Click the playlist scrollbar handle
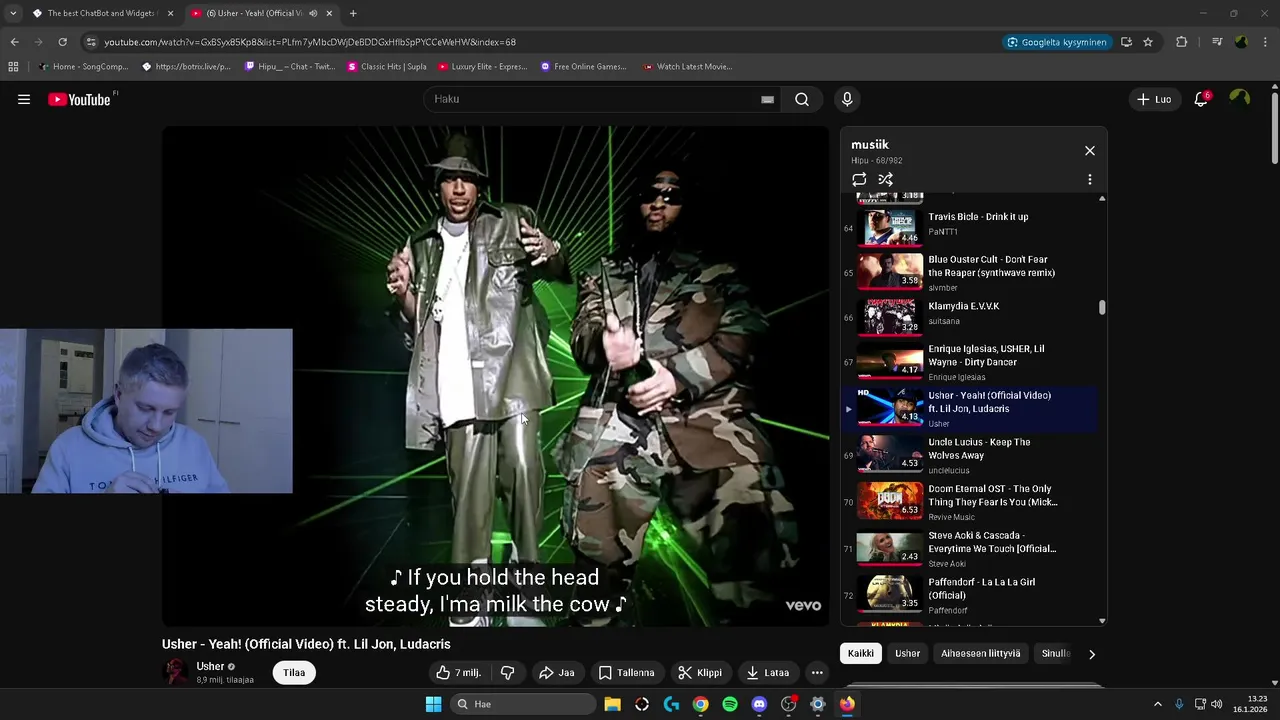 click(x=1102, y=307)
